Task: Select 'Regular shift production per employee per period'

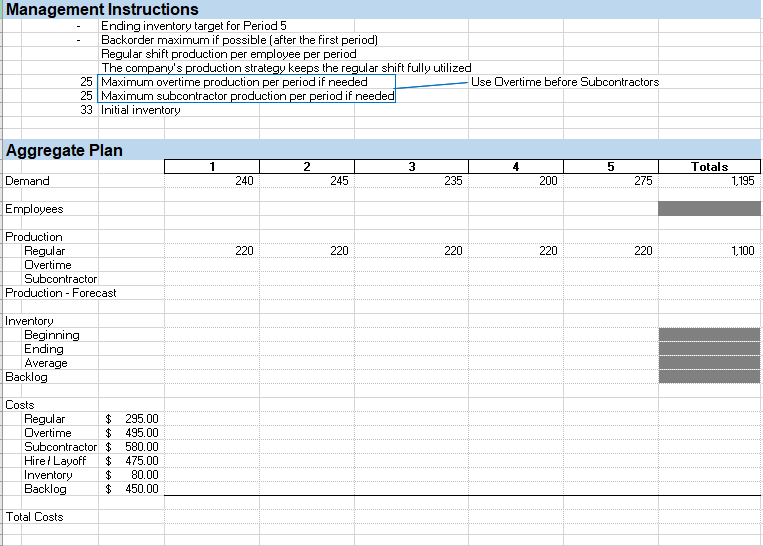Action: click(x=229, y=54)
